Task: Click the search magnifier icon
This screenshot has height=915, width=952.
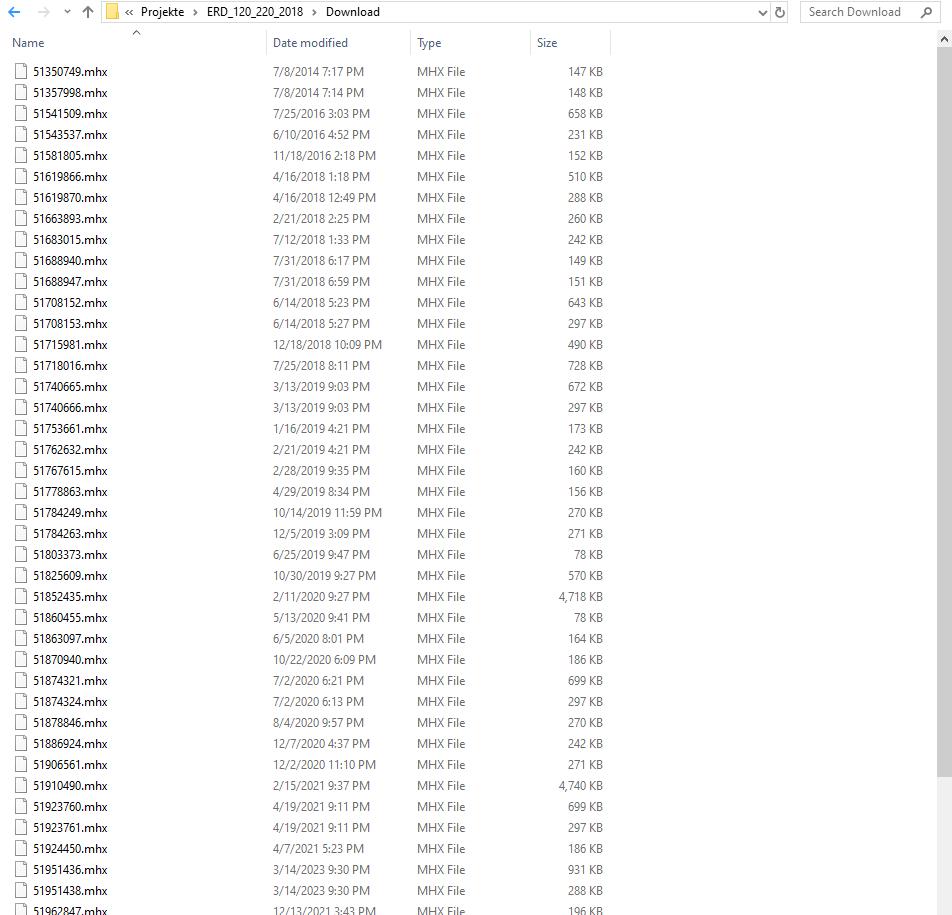Action: point(926,12)
